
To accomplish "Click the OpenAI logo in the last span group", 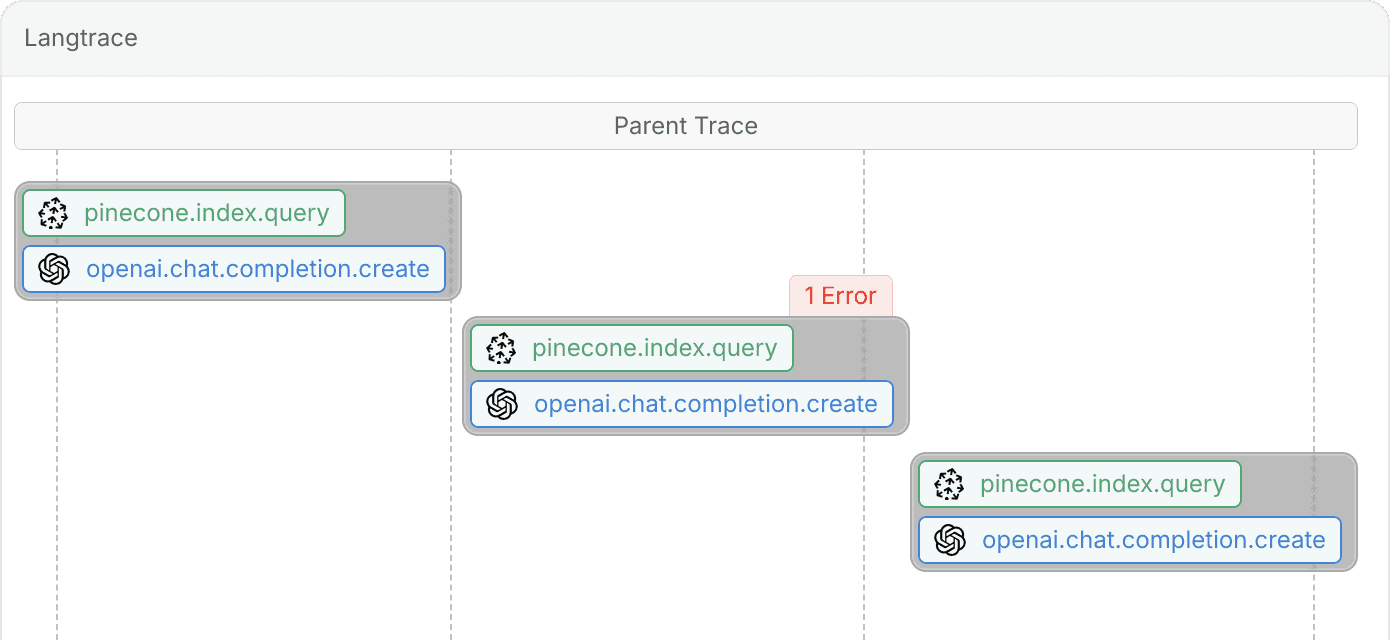I will pos(950,540).
